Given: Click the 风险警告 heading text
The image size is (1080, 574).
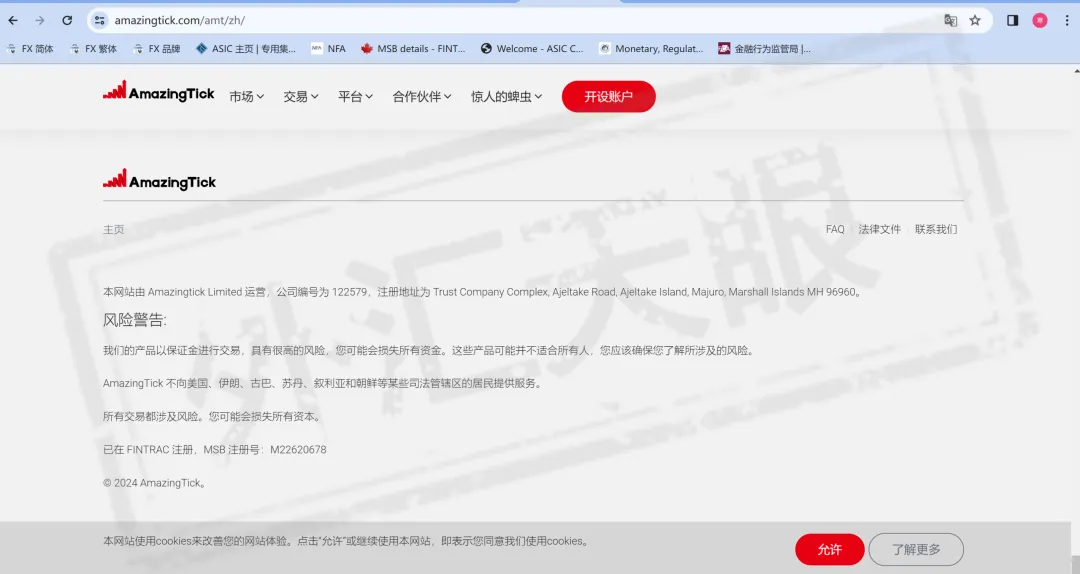Looking at the screenshot, I should coord(135,320).
